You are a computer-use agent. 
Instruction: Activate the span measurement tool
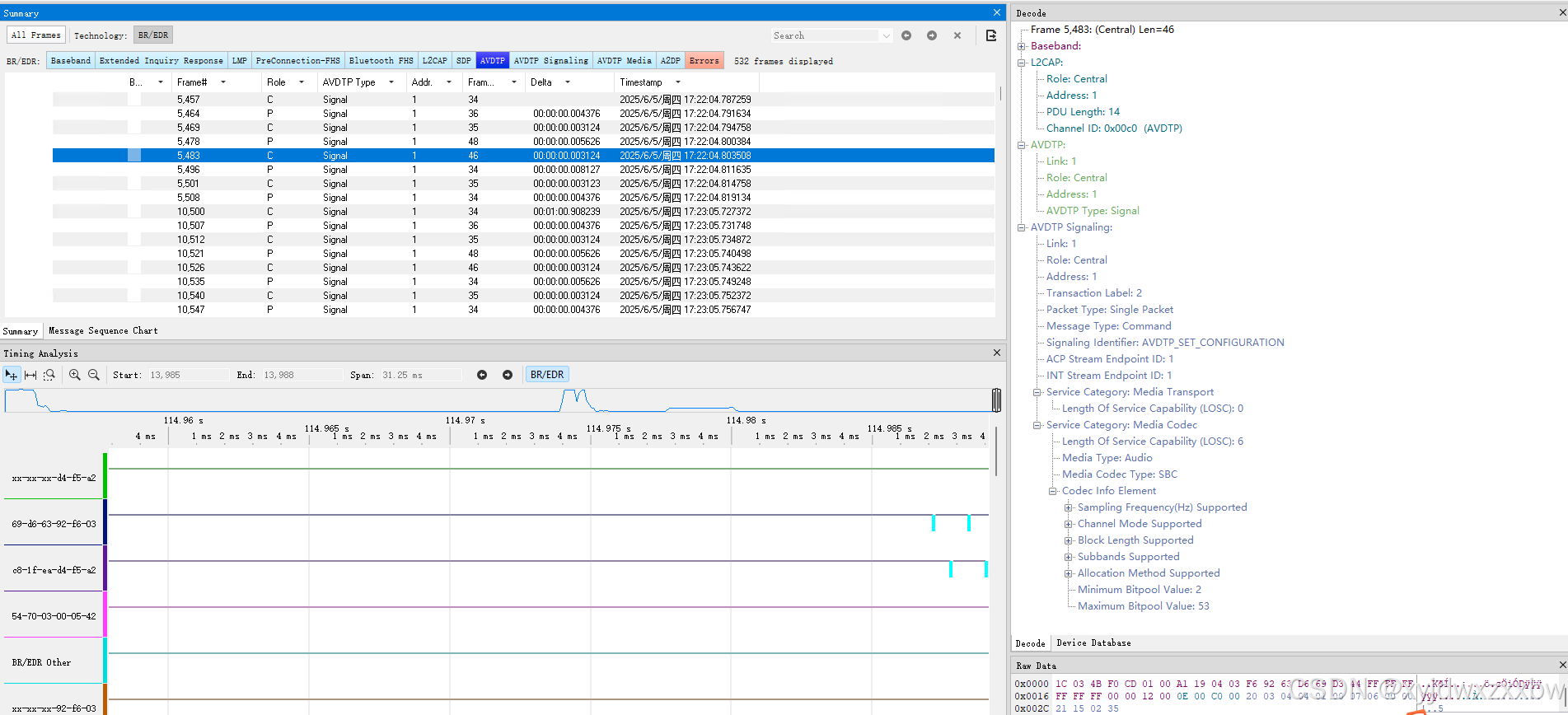[x=30, y=375]
